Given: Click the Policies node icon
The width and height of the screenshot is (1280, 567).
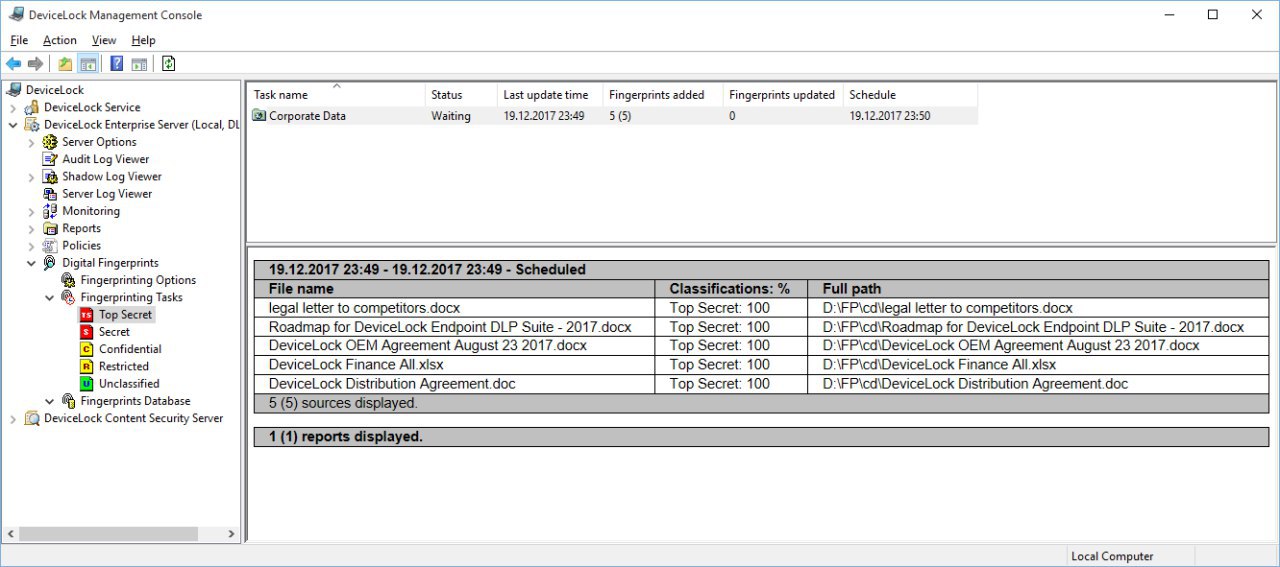Looking at the screenshot, I should (50, 245).
